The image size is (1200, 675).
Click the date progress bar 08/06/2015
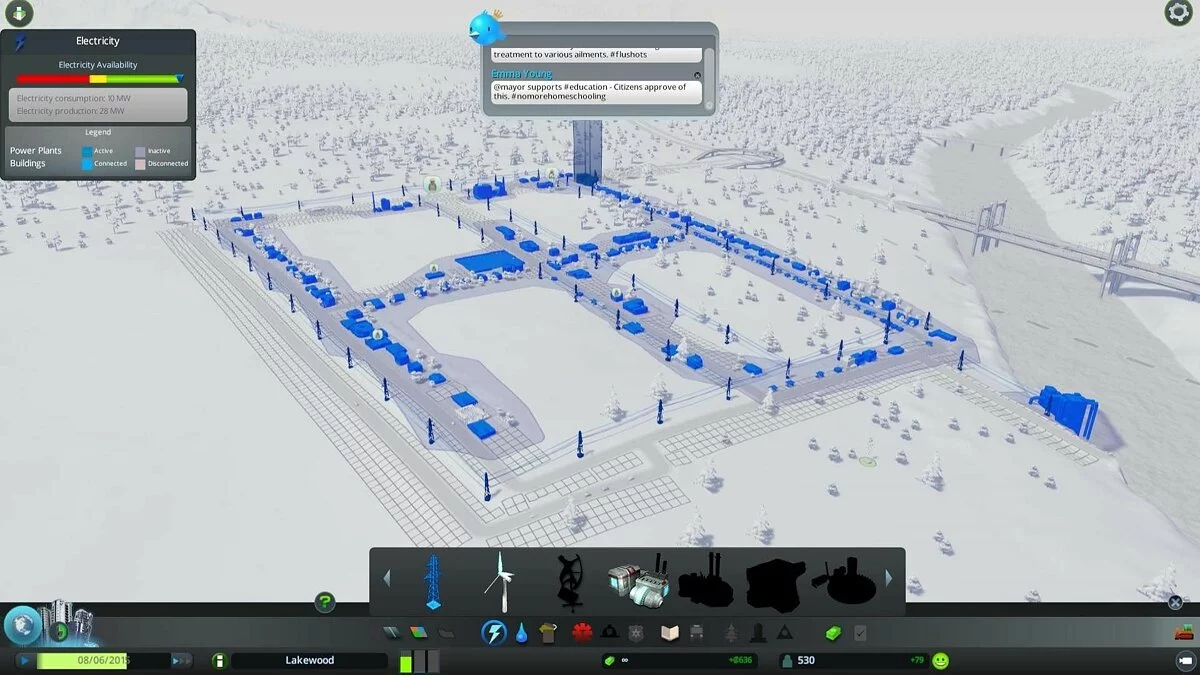tap(103, 660)
